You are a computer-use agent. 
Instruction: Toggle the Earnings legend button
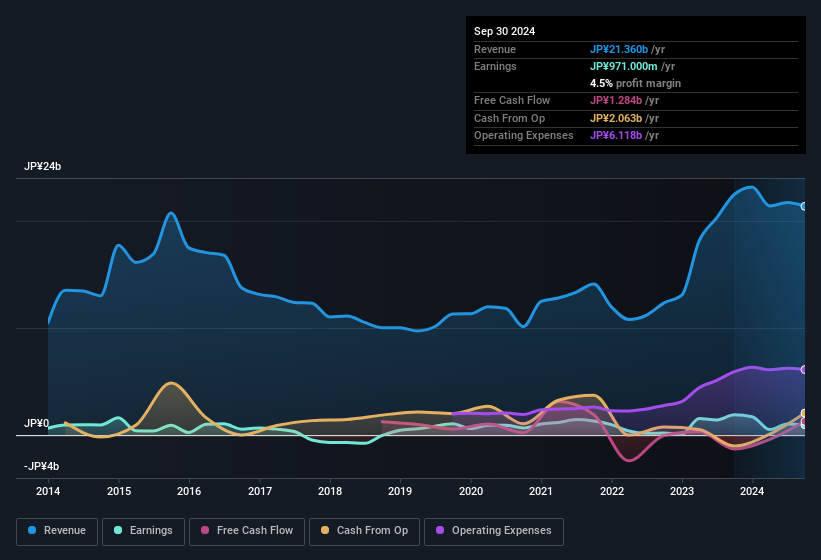click(x=143, y=531)
